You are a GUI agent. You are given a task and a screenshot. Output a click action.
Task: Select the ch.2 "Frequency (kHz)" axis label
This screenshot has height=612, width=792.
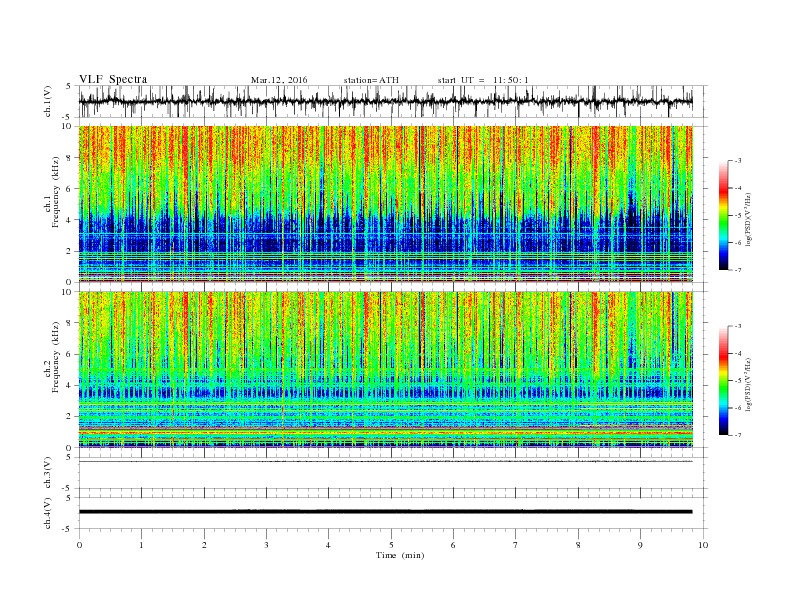coord(56,356)
